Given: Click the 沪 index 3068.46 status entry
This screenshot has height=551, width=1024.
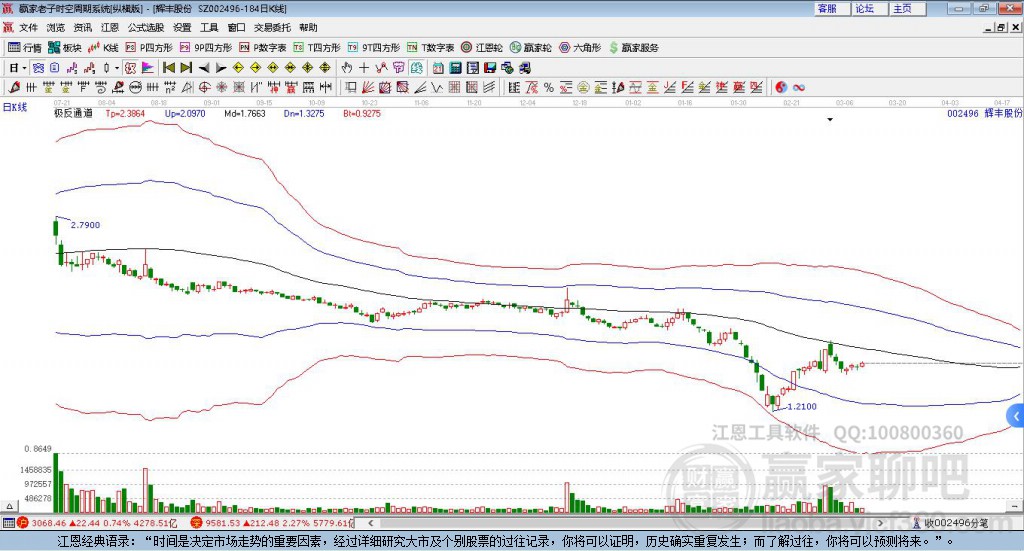Looking at the screenshot, I should 97,523.
